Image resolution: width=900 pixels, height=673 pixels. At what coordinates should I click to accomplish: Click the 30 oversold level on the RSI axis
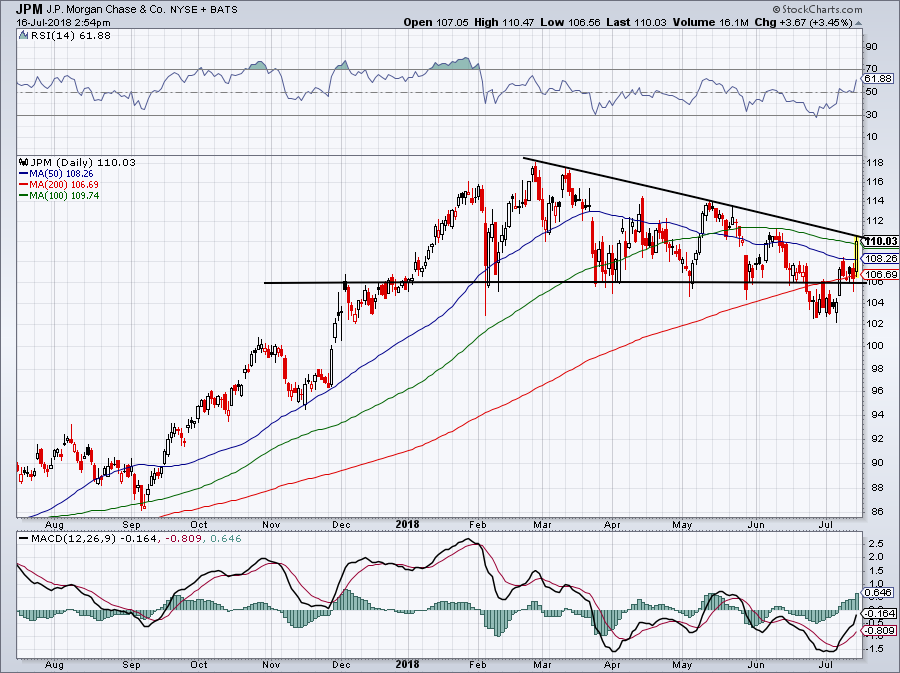pos(871,115)
